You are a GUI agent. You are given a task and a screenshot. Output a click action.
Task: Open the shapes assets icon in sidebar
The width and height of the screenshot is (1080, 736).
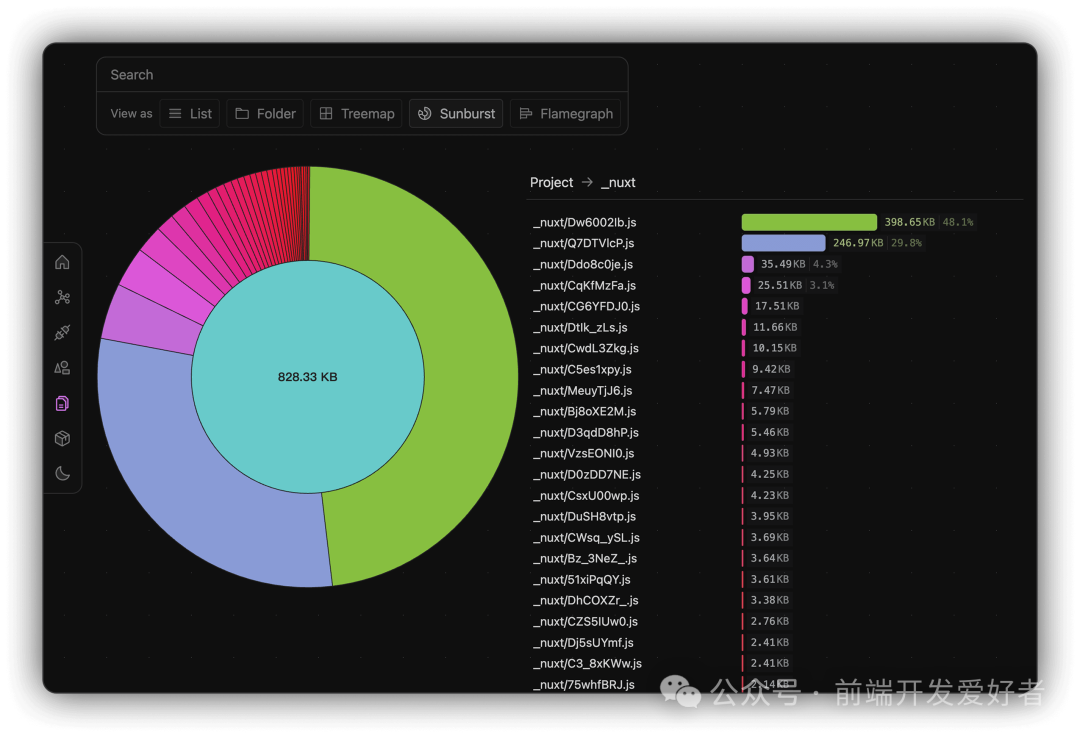point(62,368)
